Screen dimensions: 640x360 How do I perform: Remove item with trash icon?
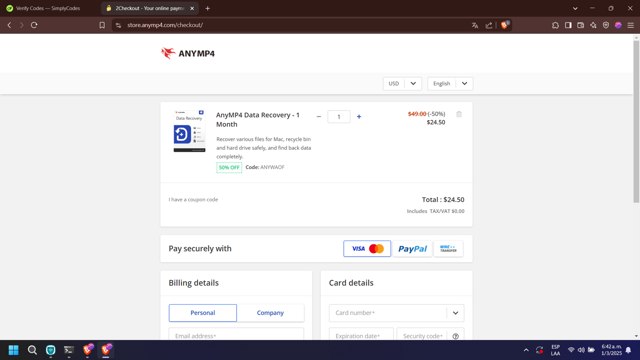(459, 114)
